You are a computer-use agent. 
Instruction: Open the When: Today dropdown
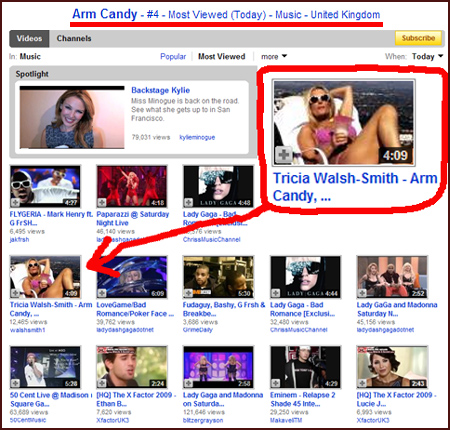[427, 57]
